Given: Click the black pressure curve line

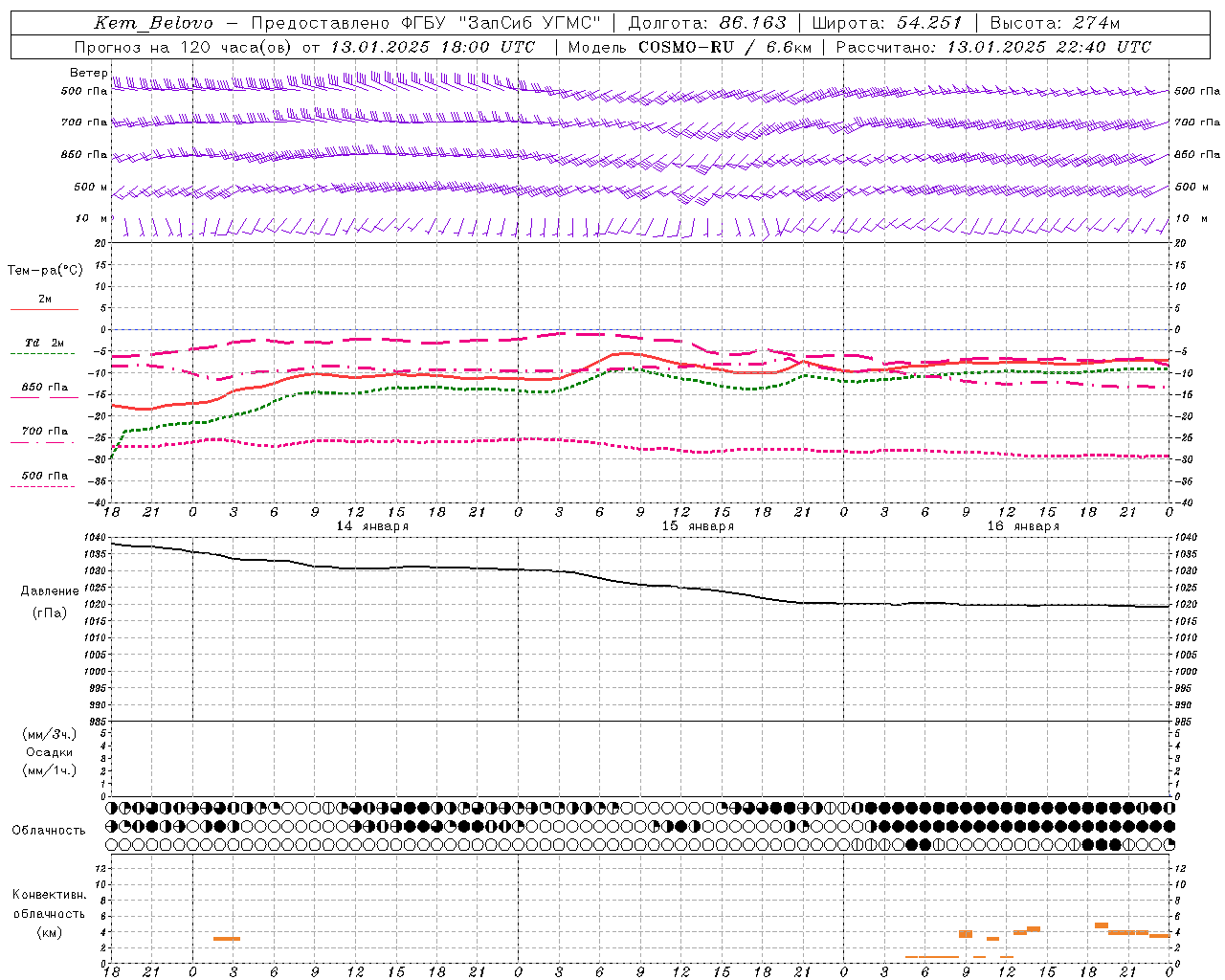Looking at the screenshot, I should click(x=641, y=584).
